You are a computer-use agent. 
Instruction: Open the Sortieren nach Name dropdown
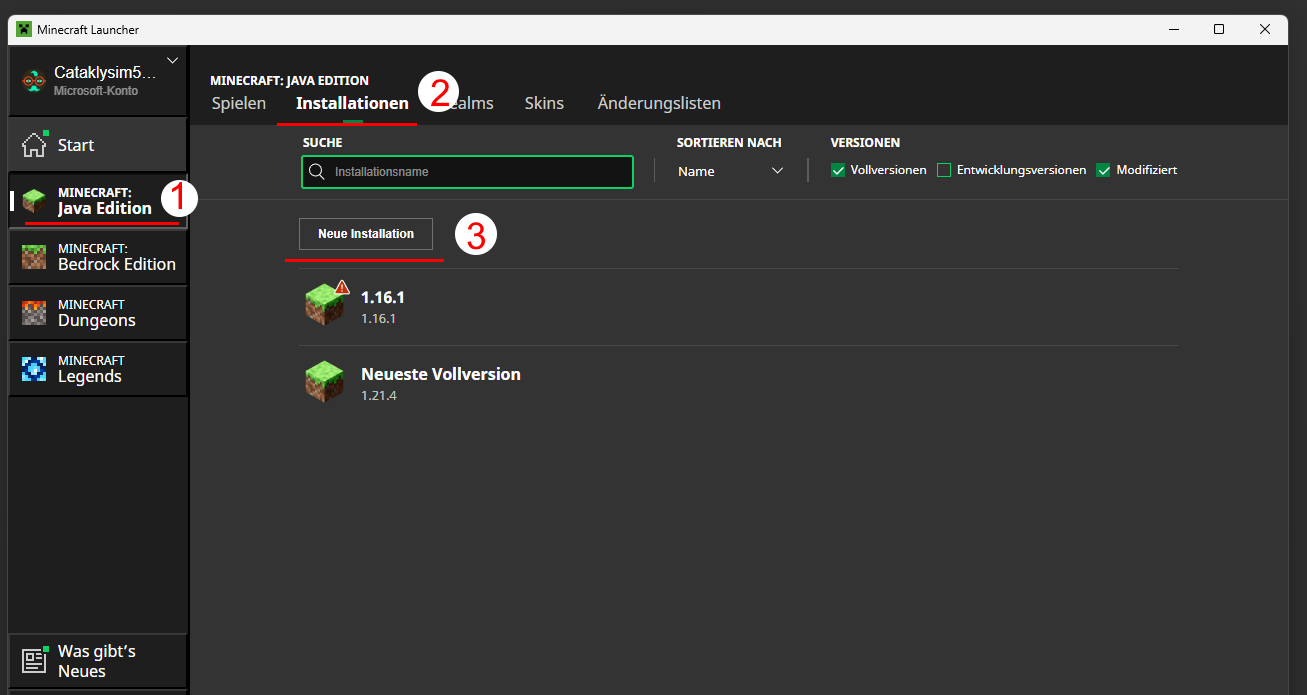click(x=730, y=171)
